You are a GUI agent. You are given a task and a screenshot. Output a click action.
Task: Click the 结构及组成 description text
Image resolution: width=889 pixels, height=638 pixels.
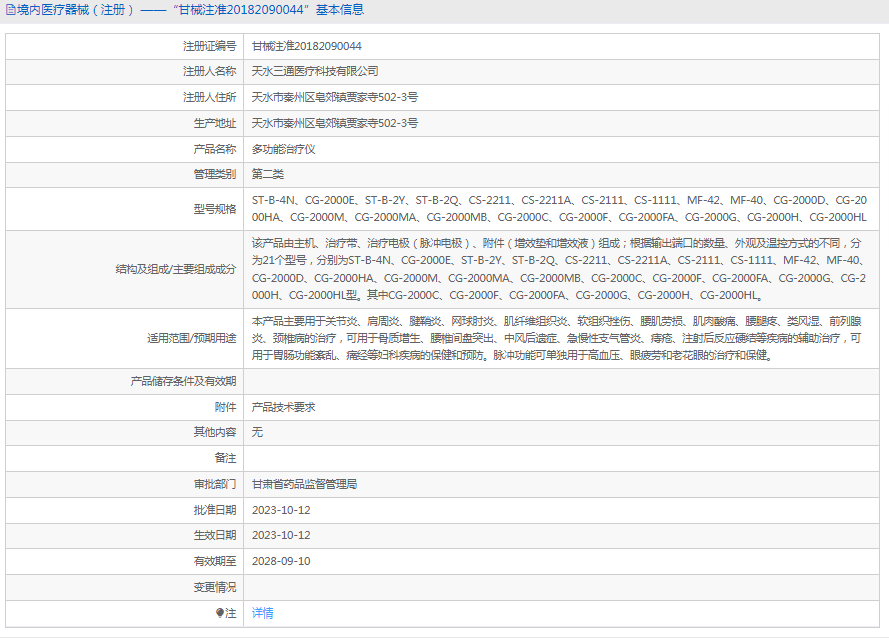click(559, 269)
